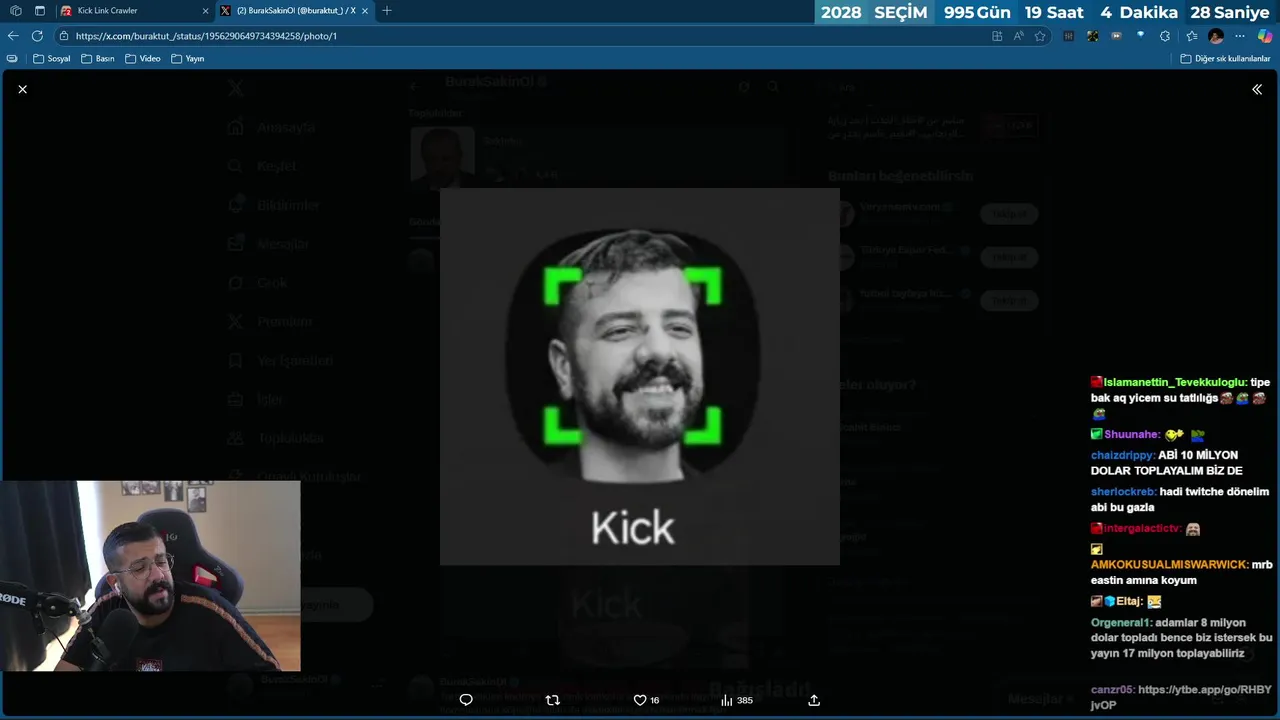The width and height of the screenshot is (1280, 720).
Task: Click the intergalactictv chat username
Action: click(x=1143, y=528)
